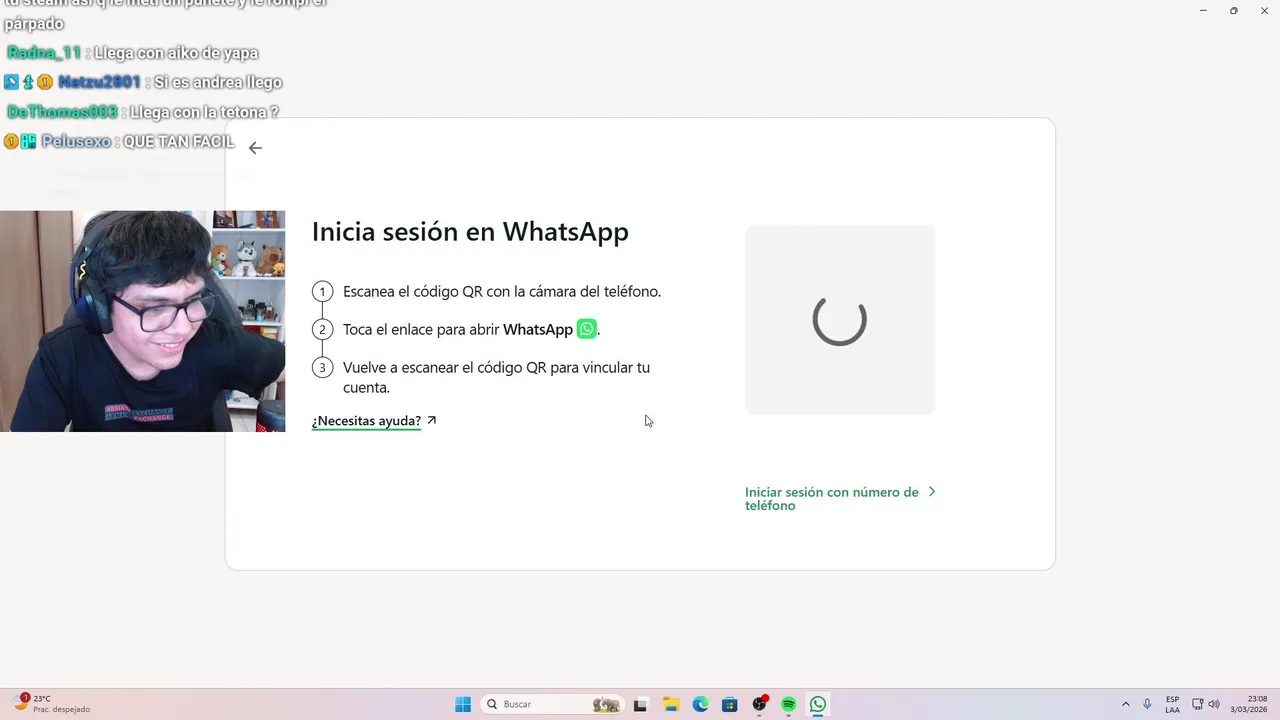
Task: Launch Microsoft Edge from the taskbar
Action: tap(700, 704)
